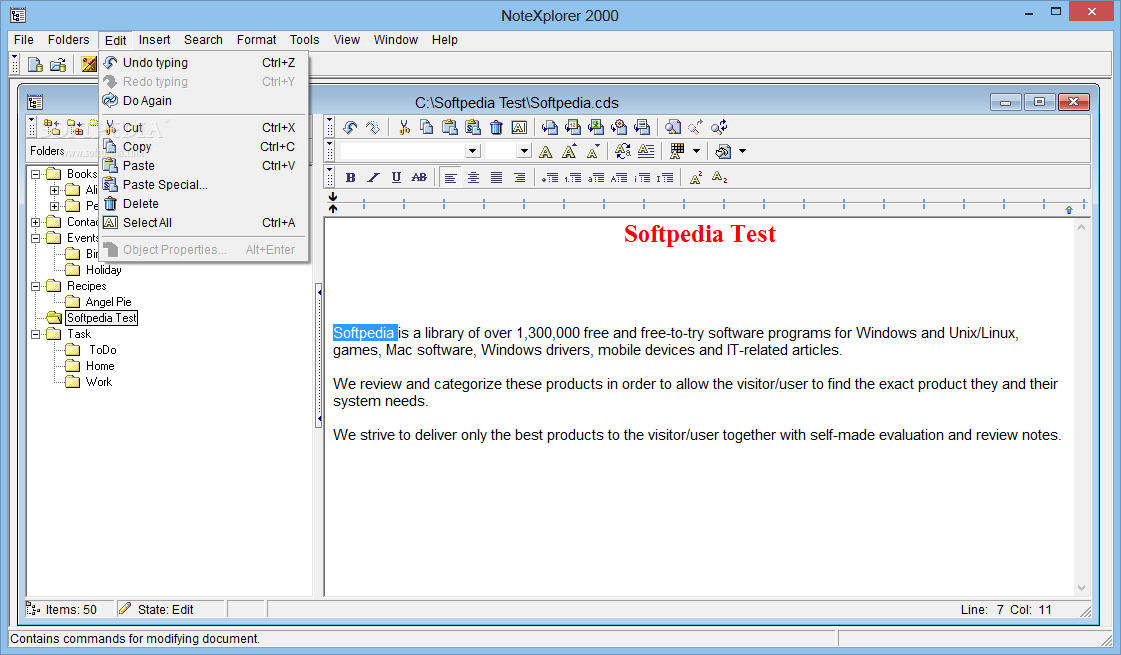The image size is (1121, 655).
Task: Open the Insert menu
Action: 154,40
